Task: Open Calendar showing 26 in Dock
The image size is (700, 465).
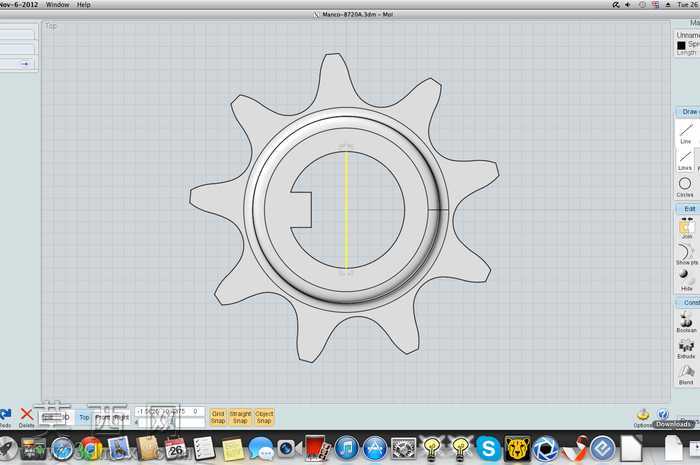Action: [175, 448]
